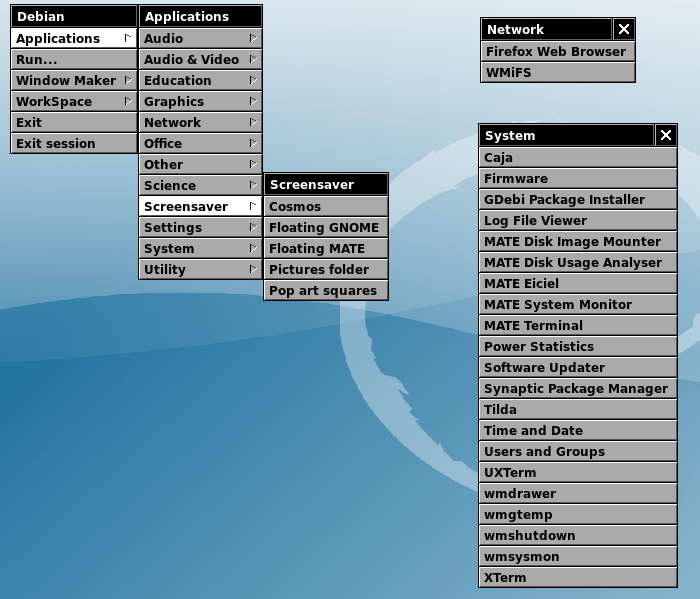Launch Tilda from System menu
Image resolution: width=700 pixels, height=599 pixels.
578,409
